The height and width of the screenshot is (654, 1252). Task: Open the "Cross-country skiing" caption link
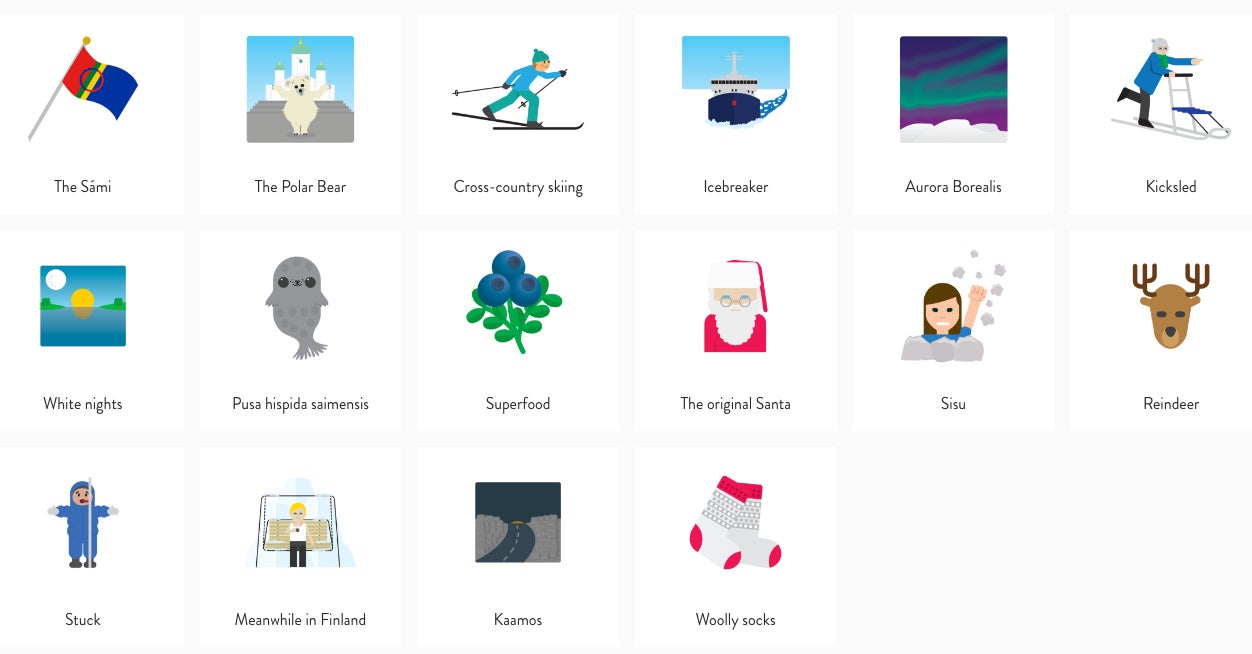[x=518, y=187]
